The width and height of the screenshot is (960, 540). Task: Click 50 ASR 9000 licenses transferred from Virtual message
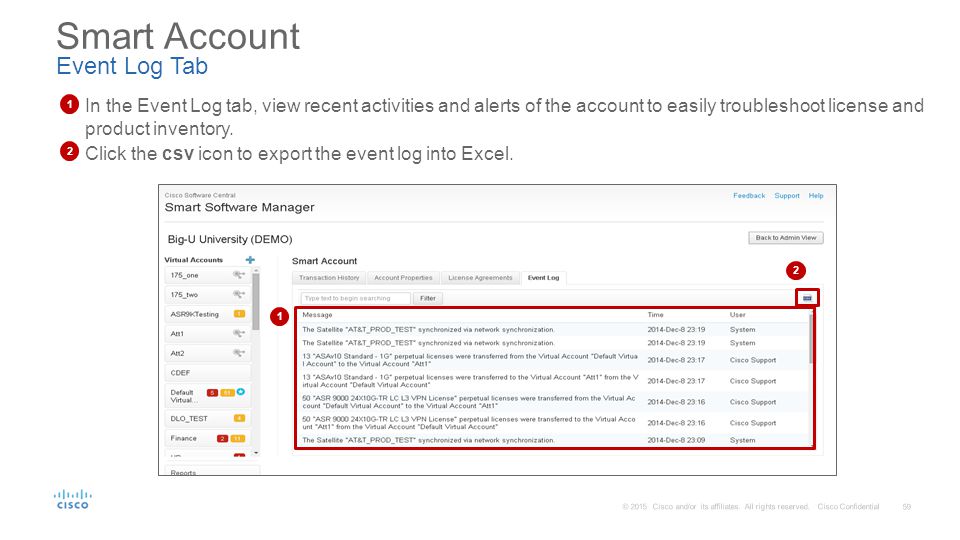[x=468, y=402]
